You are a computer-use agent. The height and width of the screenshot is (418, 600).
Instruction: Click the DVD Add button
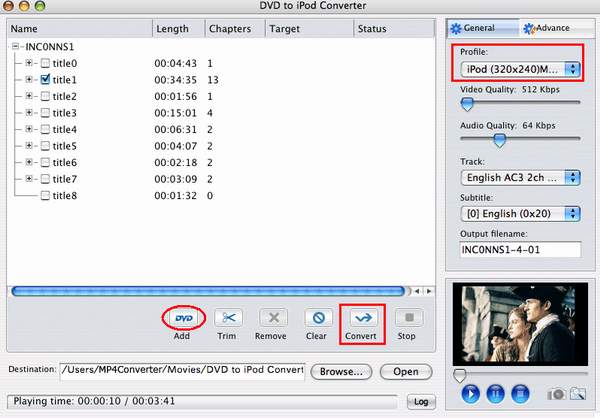pyautogui.click(x=184, y=318)
